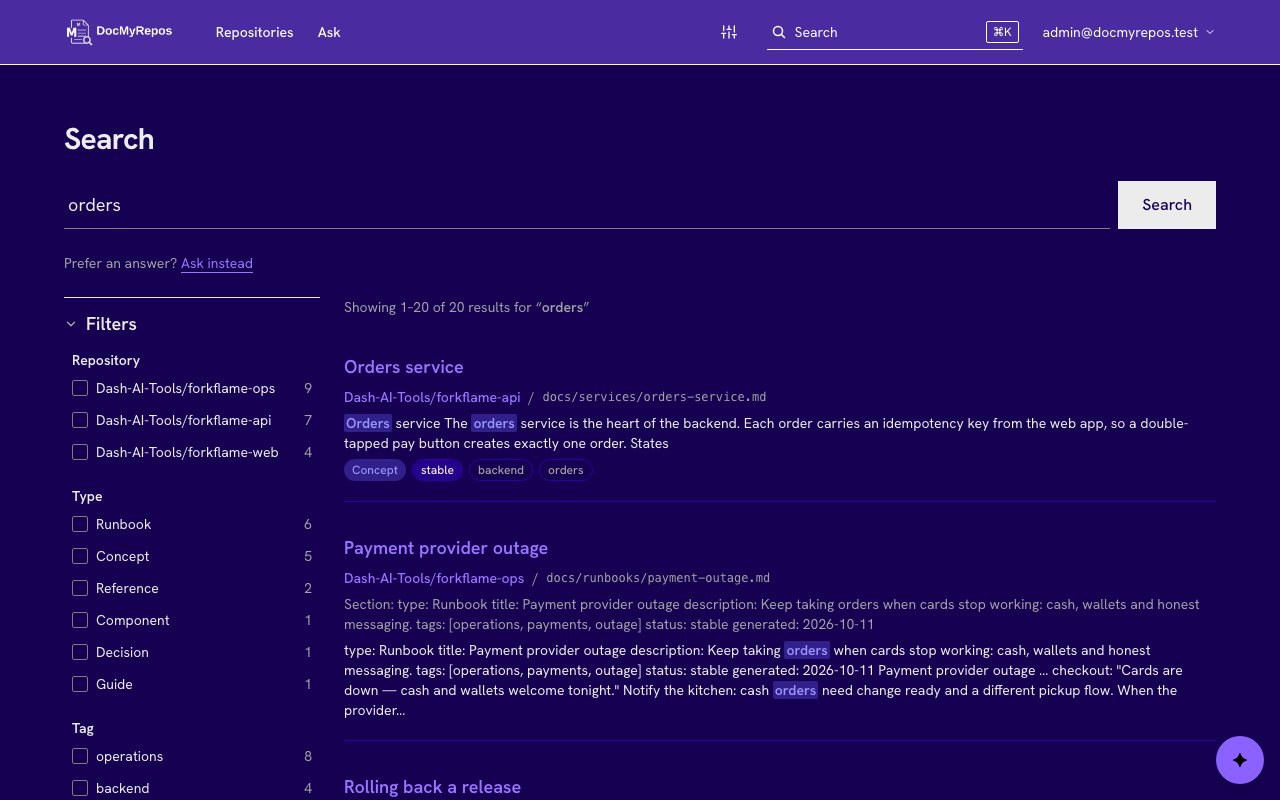Toggle the backend tag filter
The width and height of the screenshot is (1280, 800).
point(80,788)
